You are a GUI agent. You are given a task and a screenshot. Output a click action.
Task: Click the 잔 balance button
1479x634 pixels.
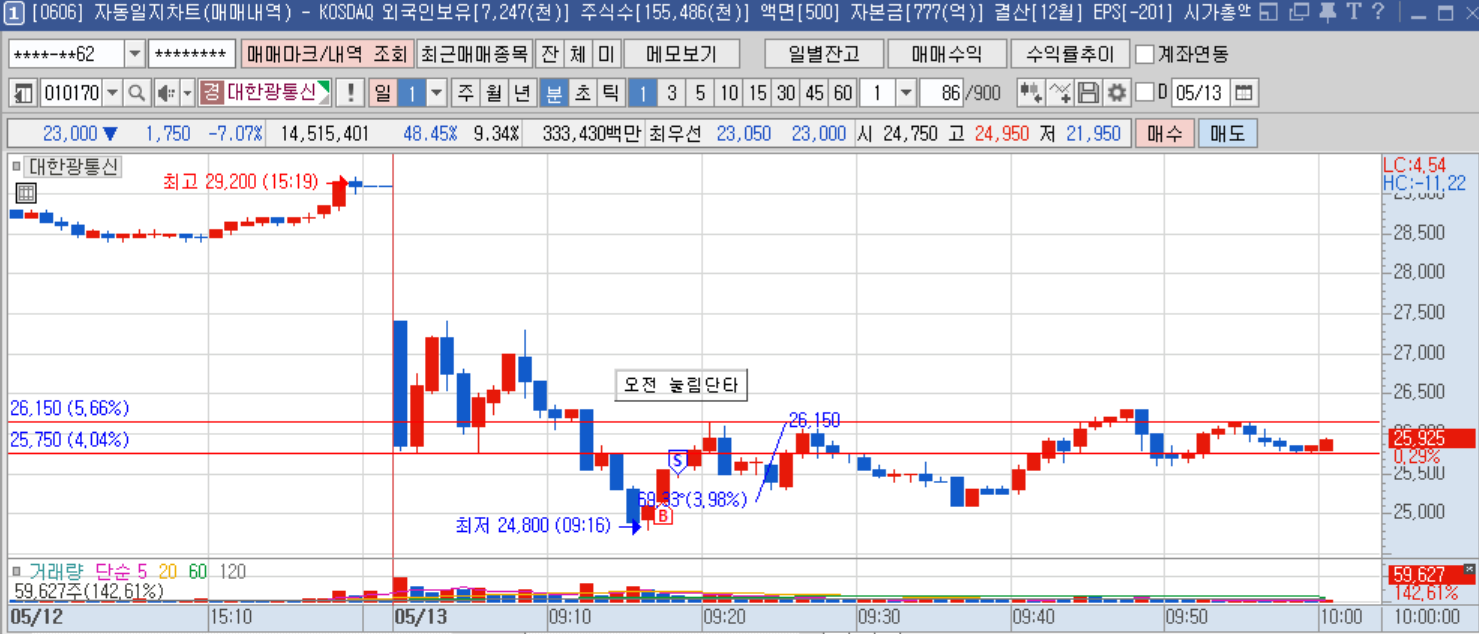550,54
